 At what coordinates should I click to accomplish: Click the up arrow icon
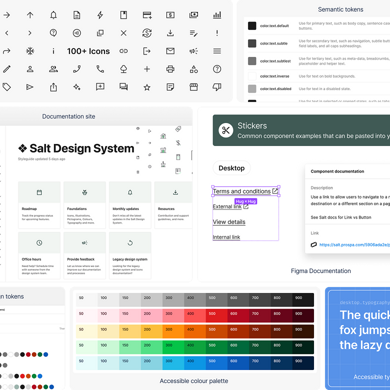click(x=30, y=15)
